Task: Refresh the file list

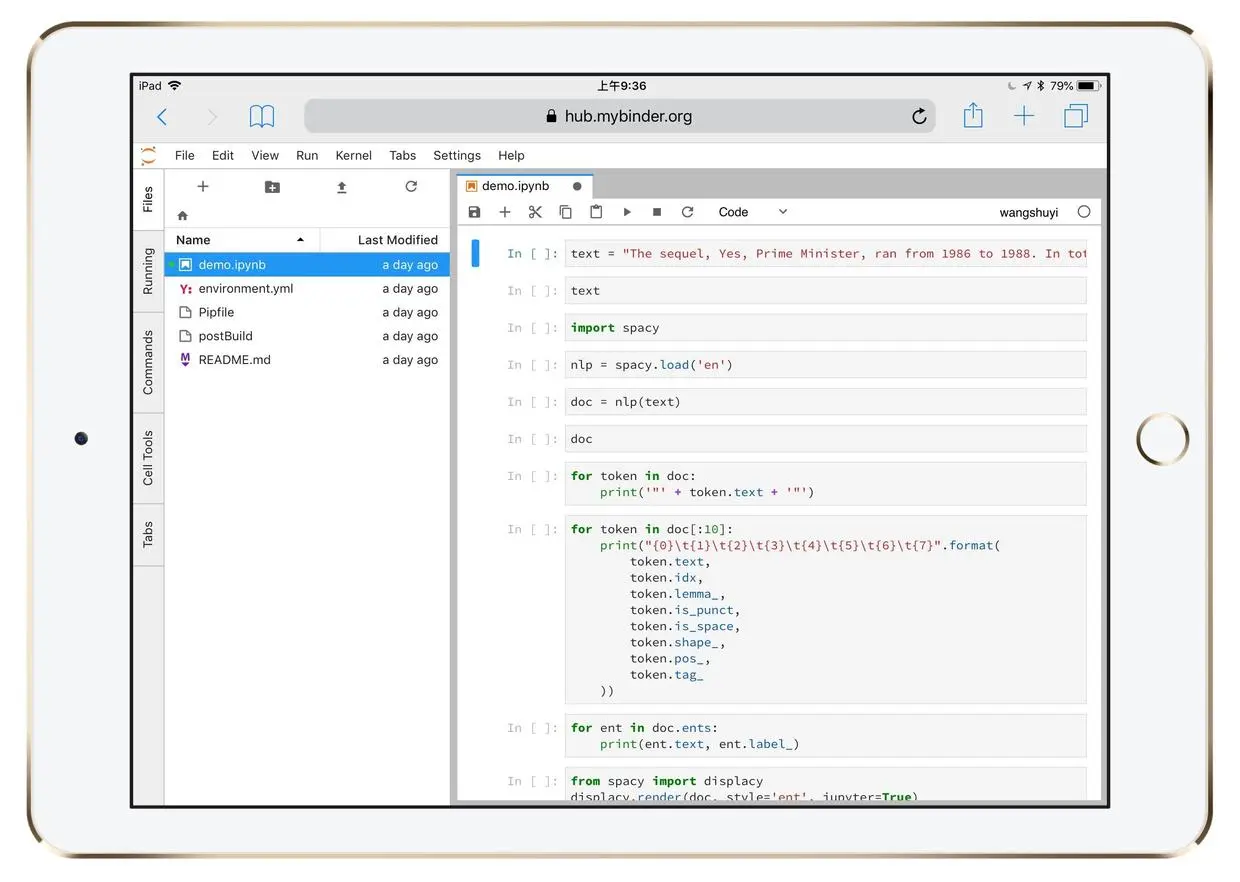Action: (x=411, y=187)
